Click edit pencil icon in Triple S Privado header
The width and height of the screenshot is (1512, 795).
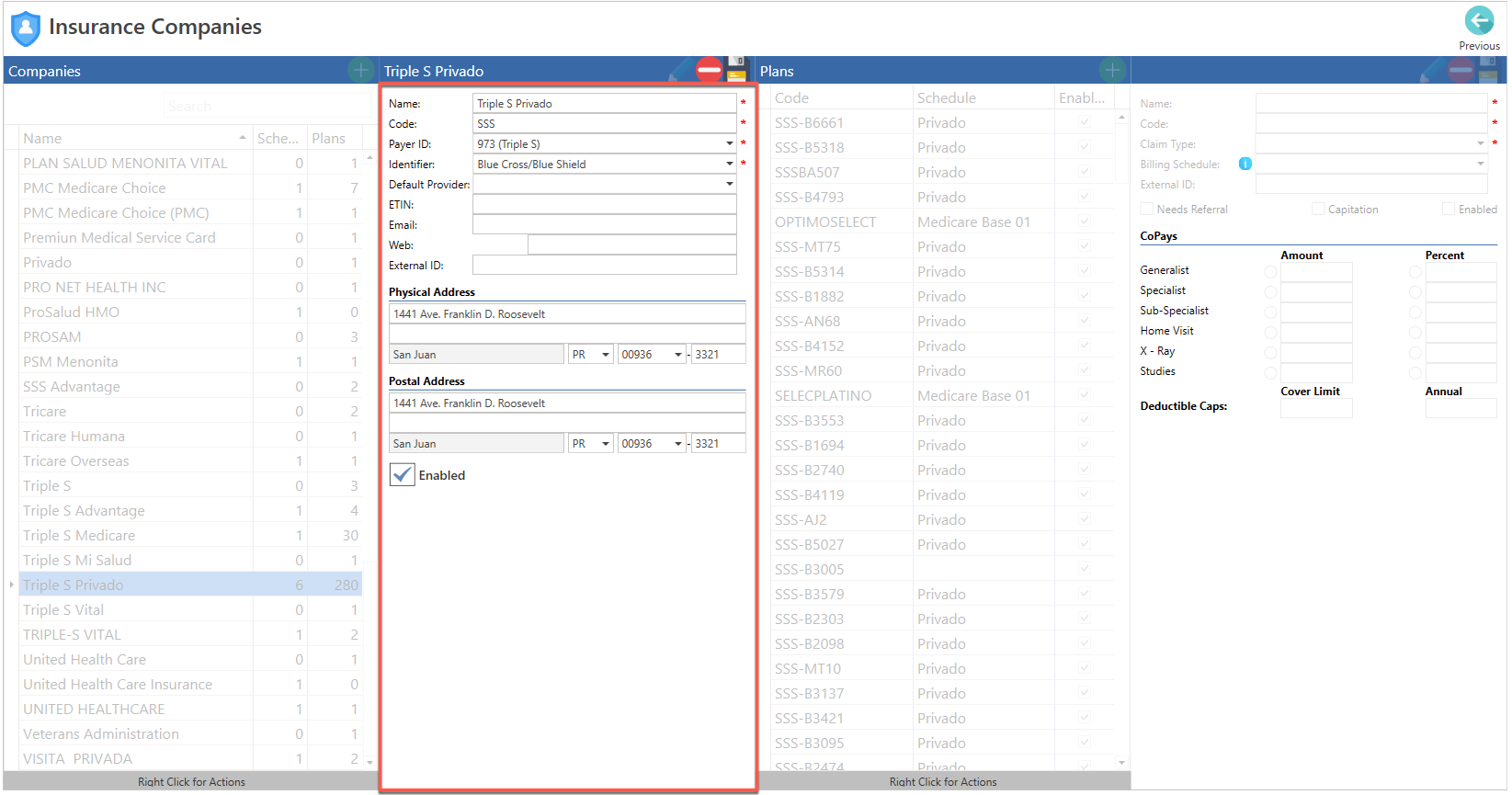pos(681,70)
